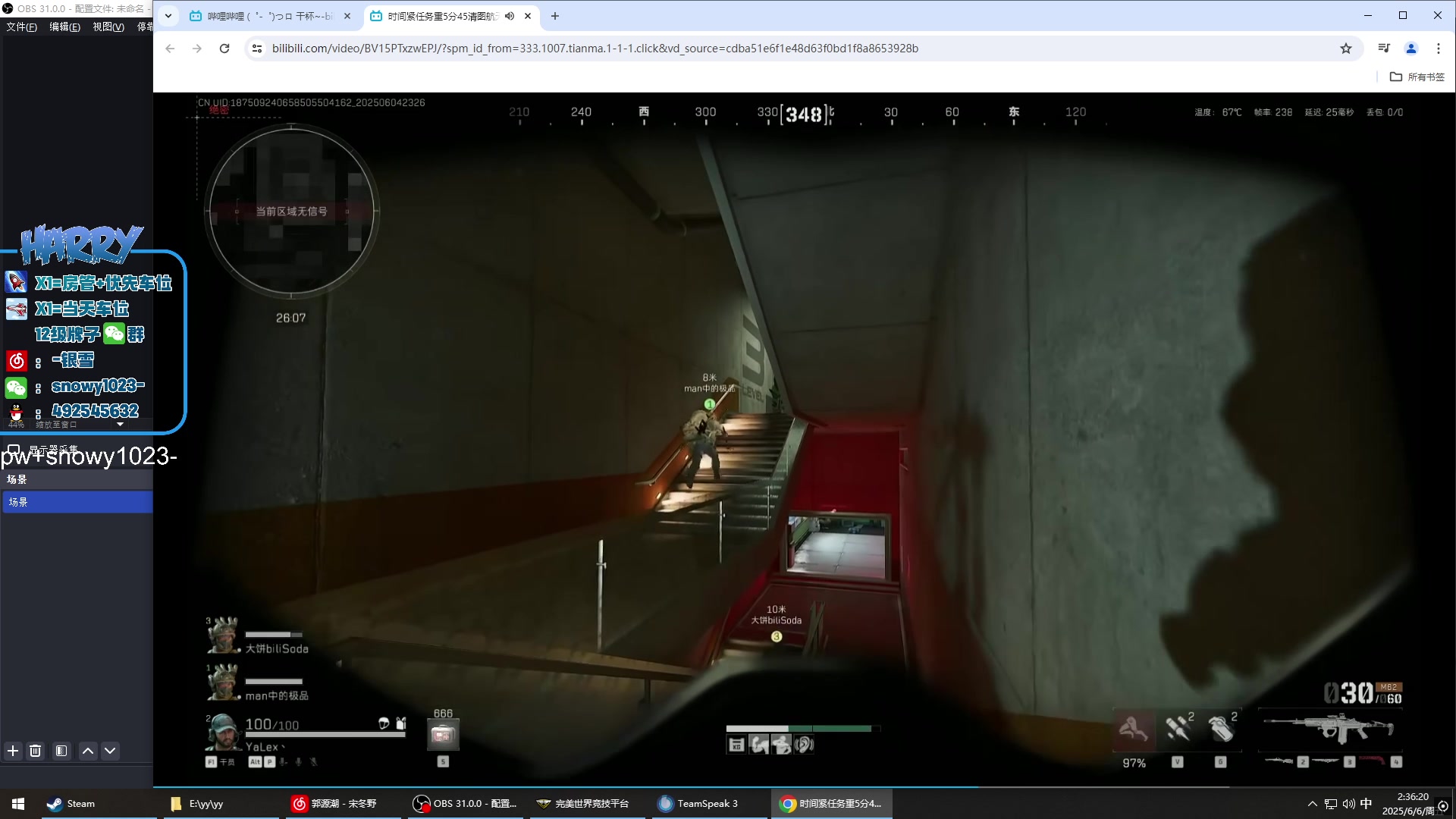1456x819 pixels.
Task: Open the volume tray icon
Action: coord(1348,804)
